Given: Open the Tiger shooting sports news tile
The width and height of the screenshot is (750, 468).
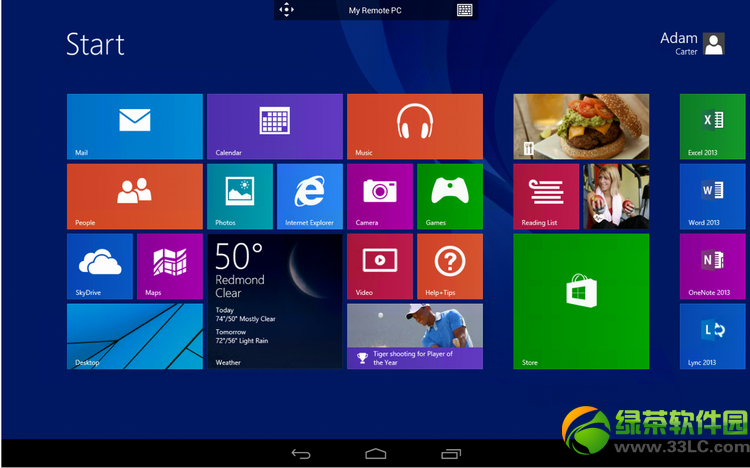Looking at the screenshot, I should [415, 336].
